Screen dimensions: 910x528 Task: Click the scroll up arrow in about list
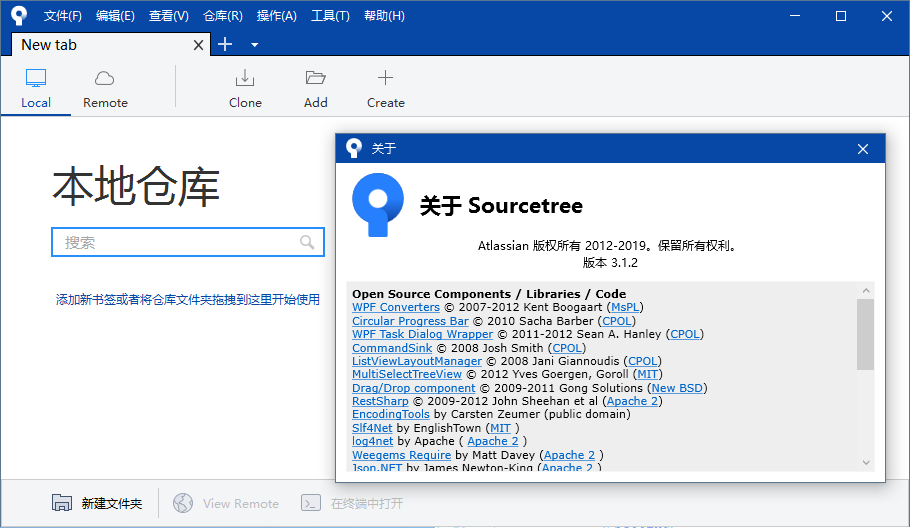coord(866,290)
